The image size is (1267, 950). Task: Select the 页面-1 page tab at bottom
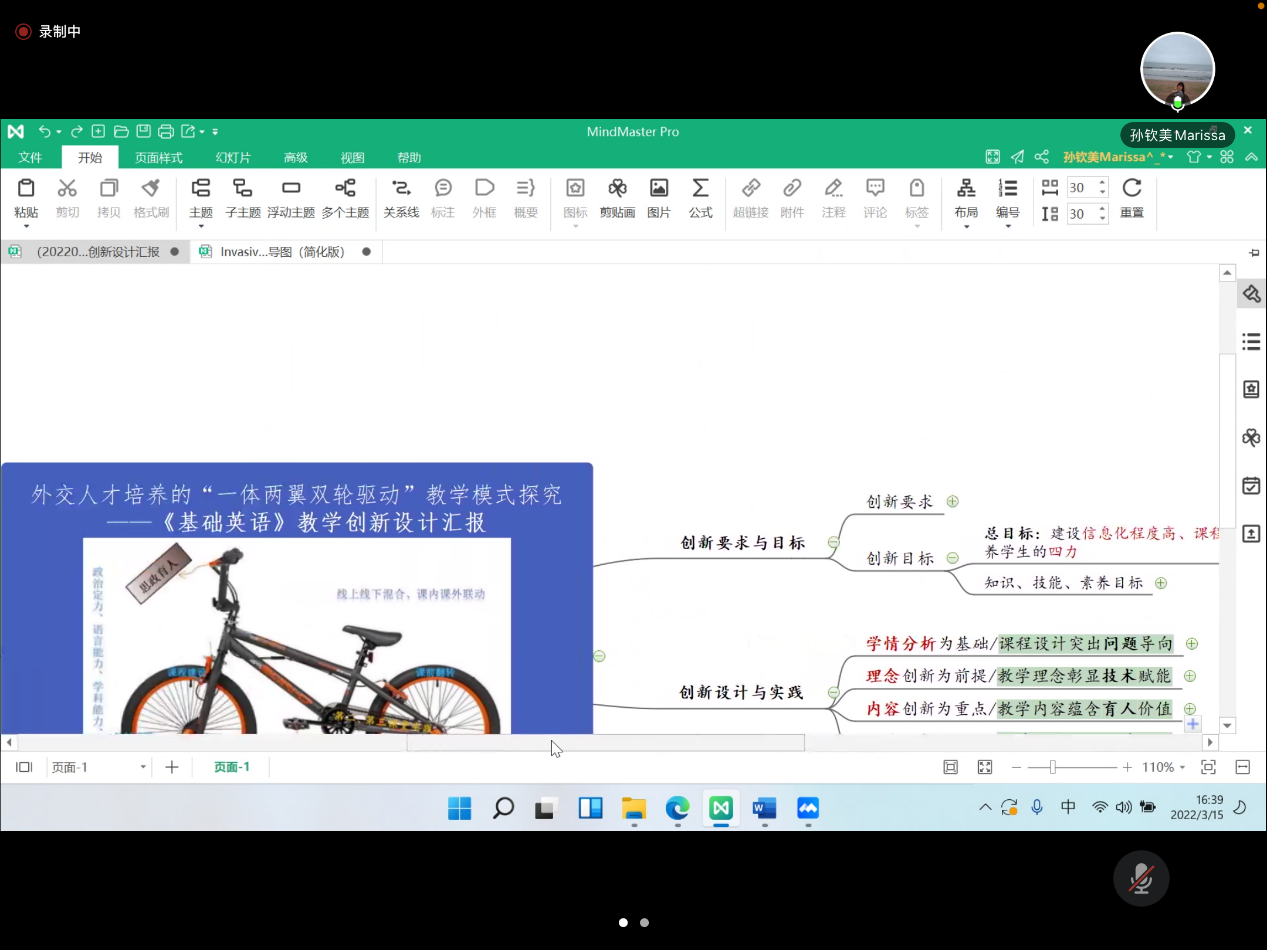pyautogui.click(x=232, y=767)
